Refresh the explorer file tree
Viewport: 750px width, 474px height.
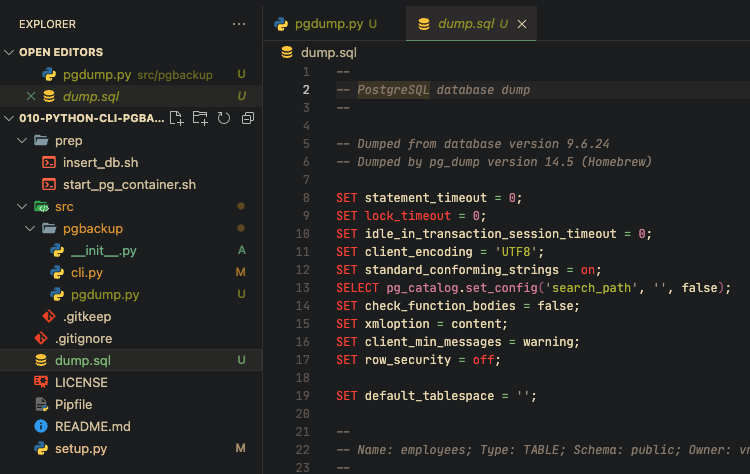(x=224, y=118)
